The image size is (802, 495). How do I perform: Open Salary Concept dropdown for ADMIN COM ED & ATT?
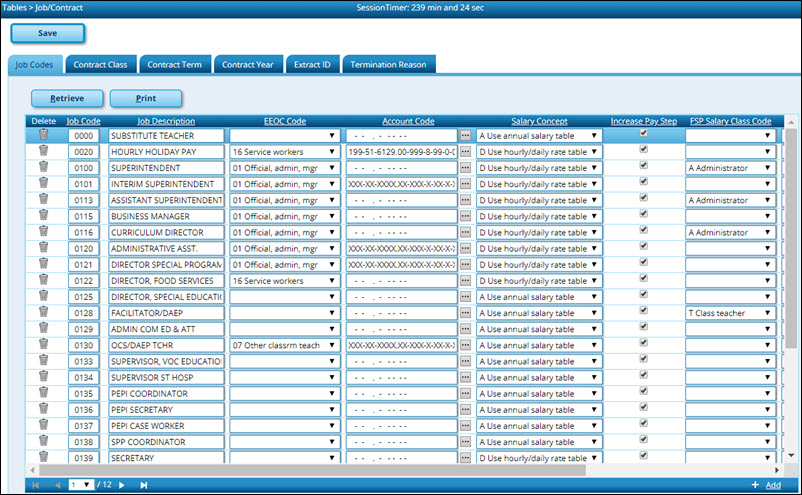[539, 329]
